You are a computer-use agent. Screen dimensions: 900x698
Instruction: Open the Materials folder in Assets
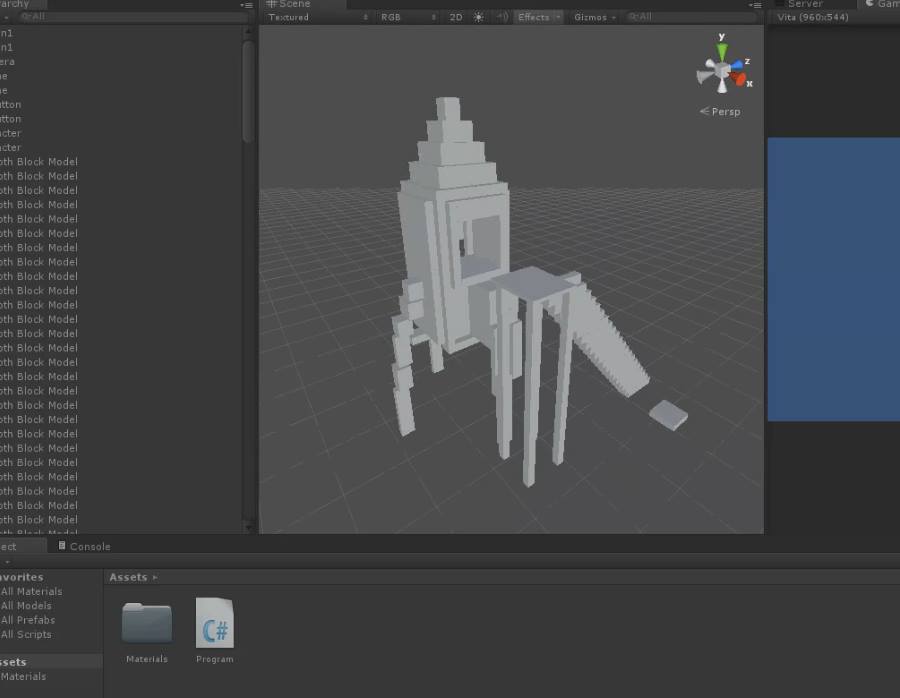146,624
